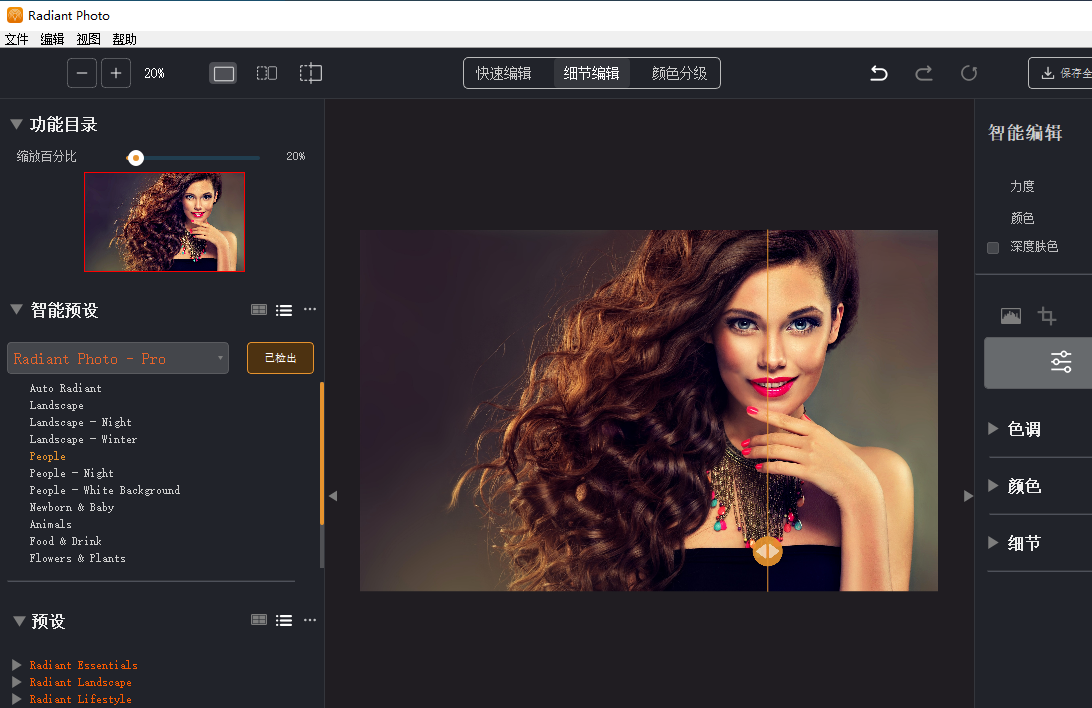This screenshot has height=708, width=1092.
Task: Switch 智能预设 to list view
Action: 284,310
